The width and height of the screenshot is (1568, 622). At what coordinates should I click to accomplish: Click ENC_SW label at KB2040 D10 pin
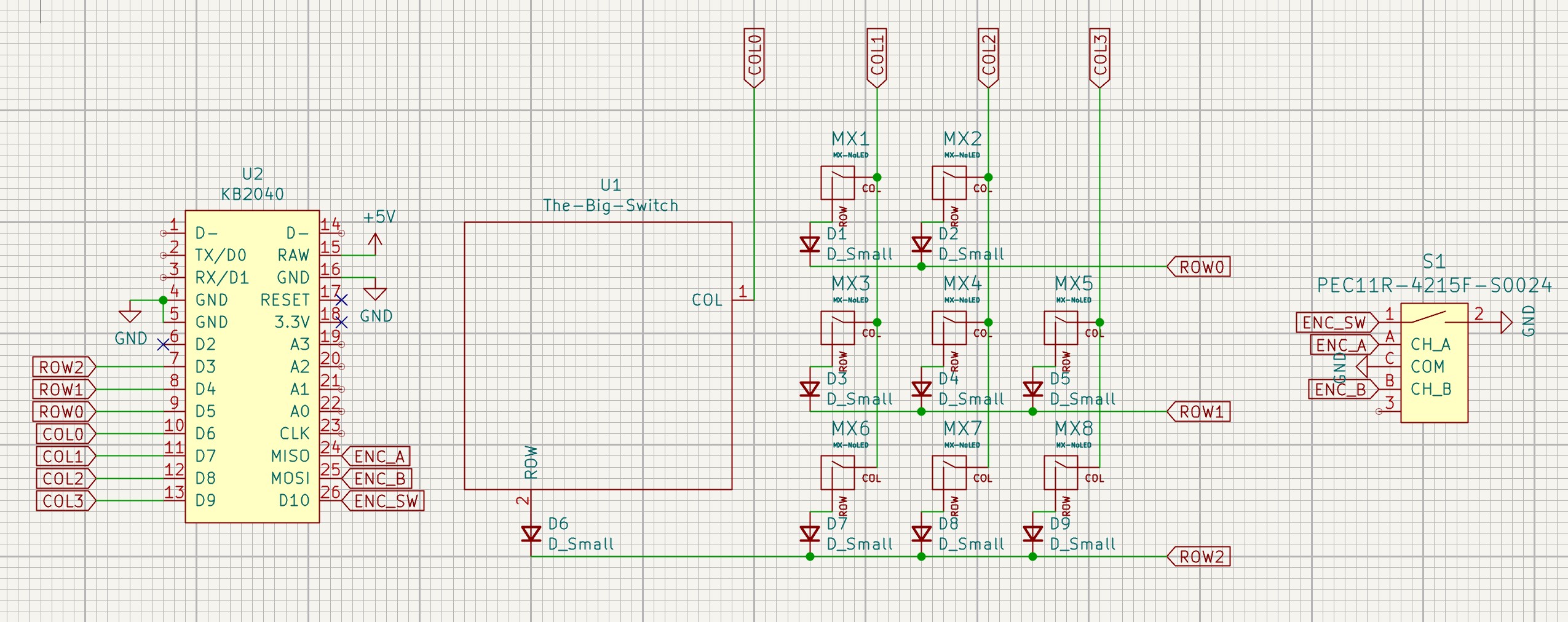coord(382,501)
